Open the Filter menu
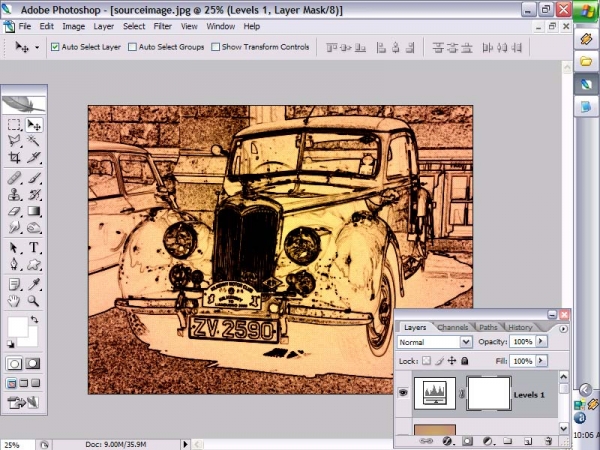Screen dimensions: 600x450 [163, 26]
